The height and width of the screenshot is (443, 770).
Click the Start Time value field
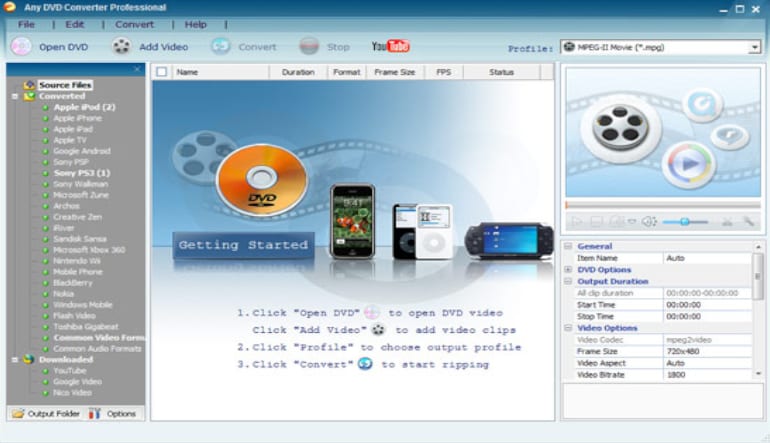pos(707,305)
